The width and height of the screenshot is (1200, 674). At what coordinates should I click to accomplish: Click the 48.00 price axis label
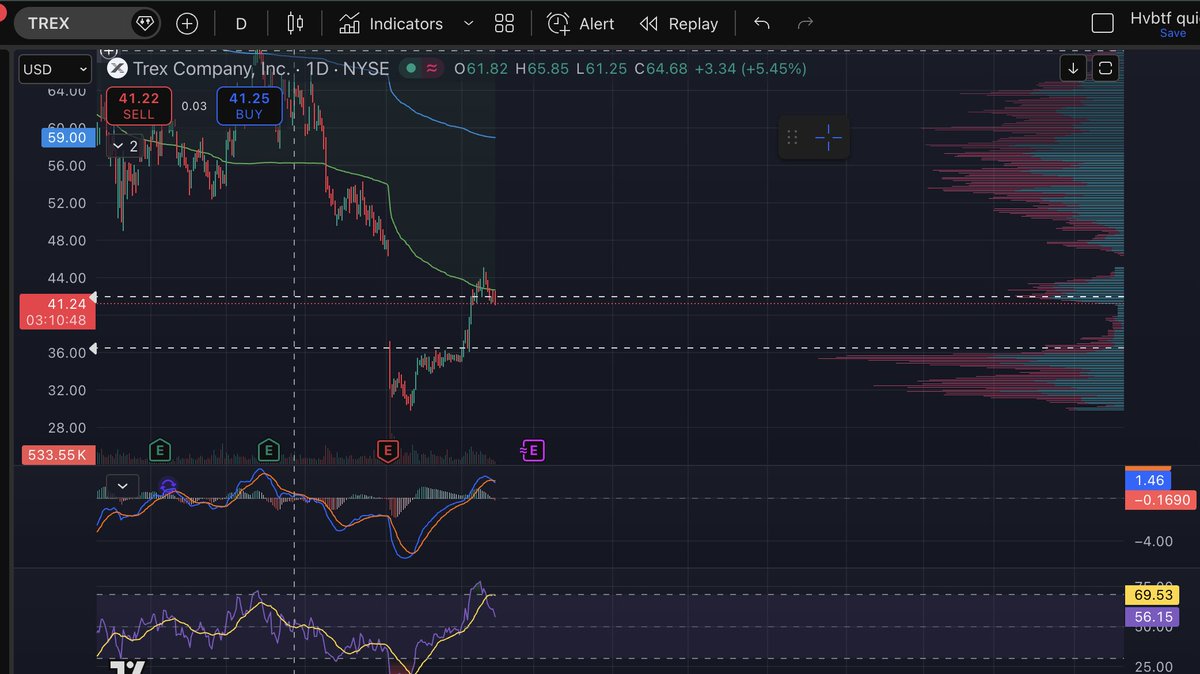pyautogui.click(x=67, y=241)
